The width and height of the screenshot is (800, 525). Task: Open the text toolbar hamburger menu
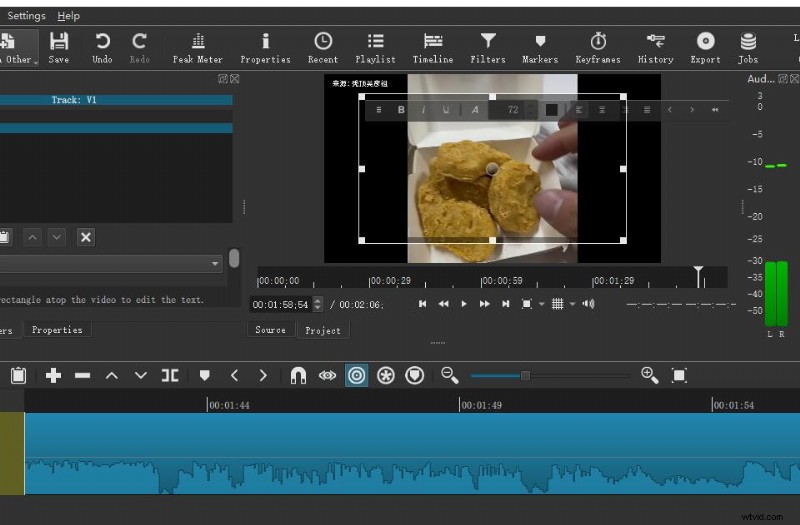(x=379, y=110)
